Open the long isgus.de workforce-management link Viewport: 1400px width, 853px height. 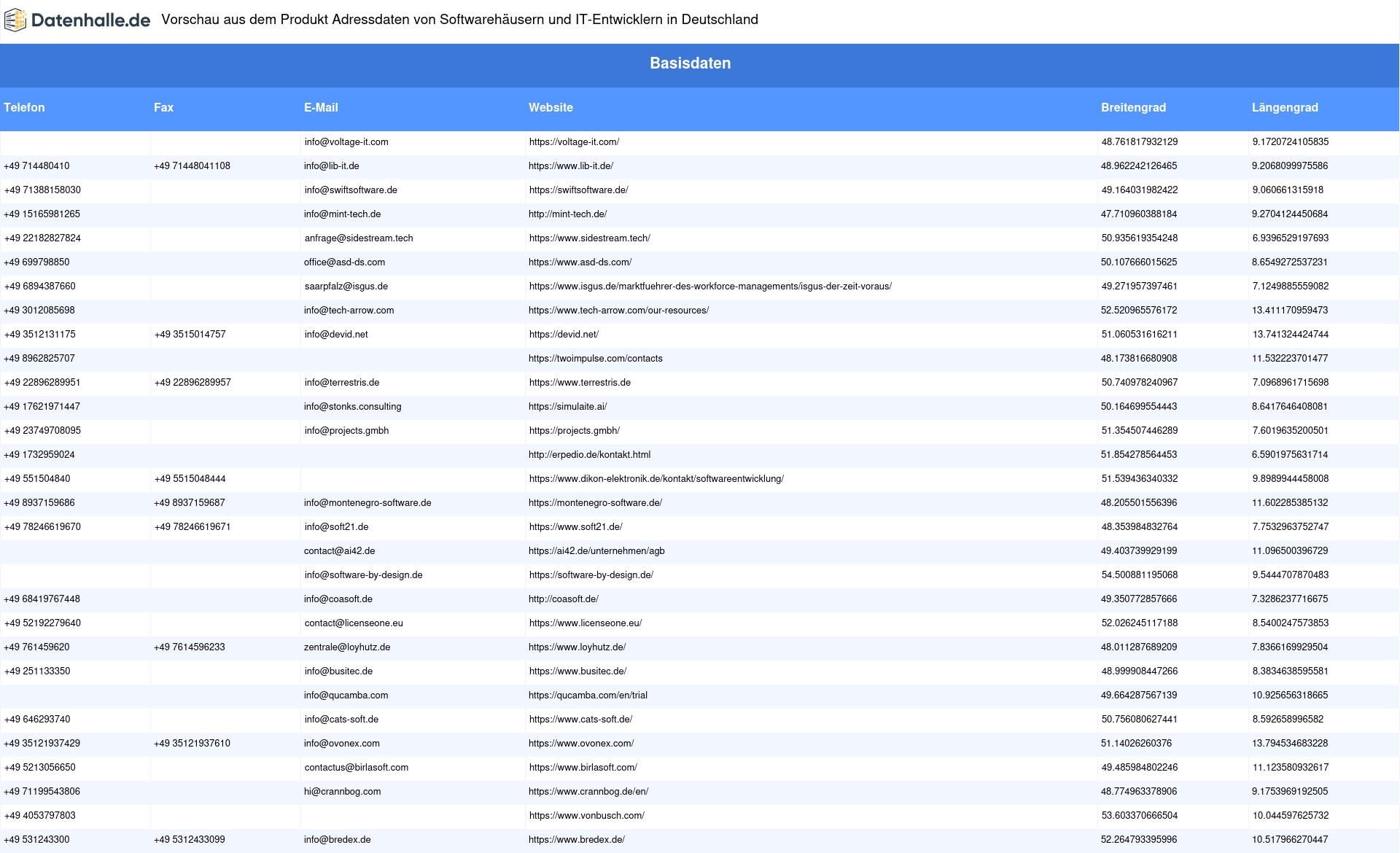[710, 287]
